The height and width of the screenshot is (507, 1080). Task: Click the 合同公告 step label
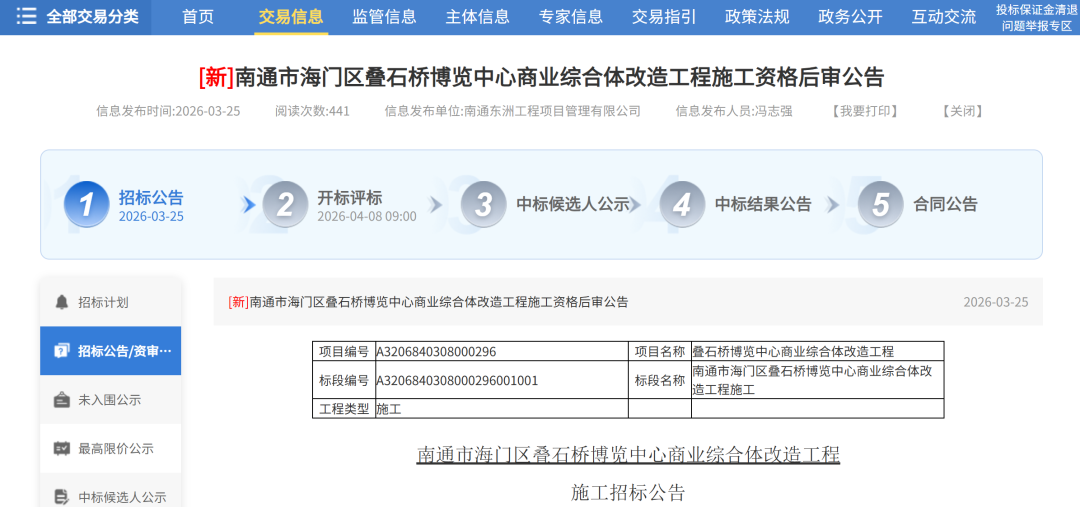pos(945,205)
